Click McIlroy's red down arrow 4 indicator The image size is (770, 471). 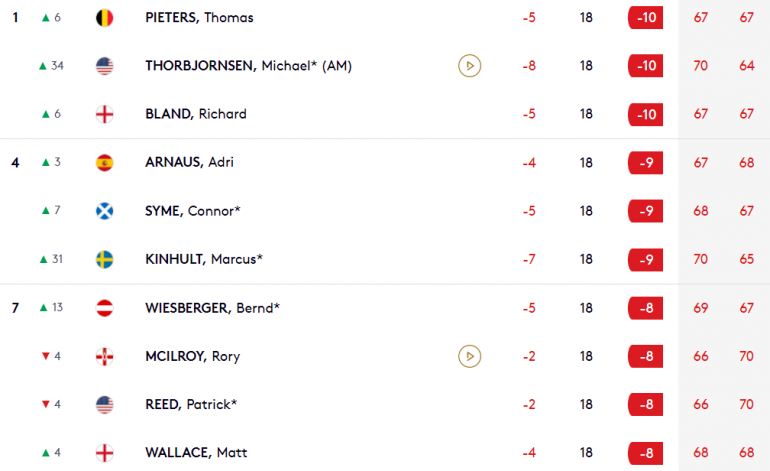[51, 356]
